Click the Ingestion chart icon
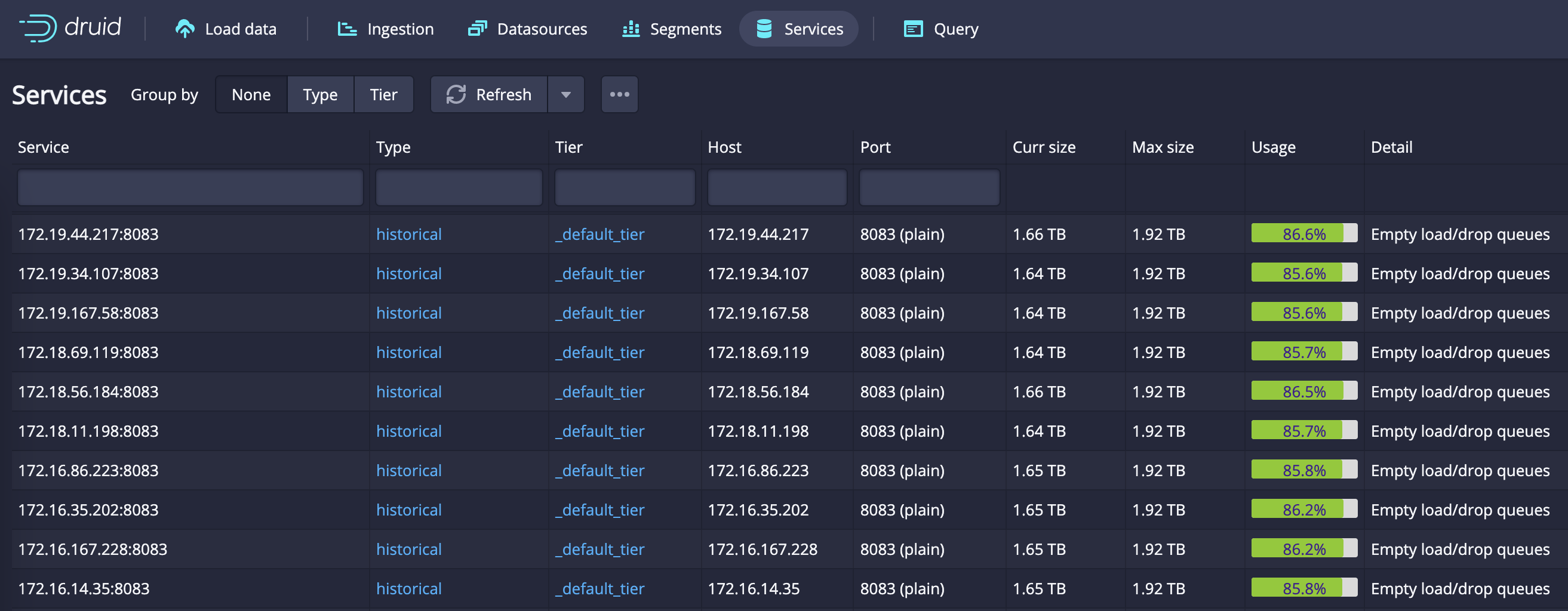 347,29
